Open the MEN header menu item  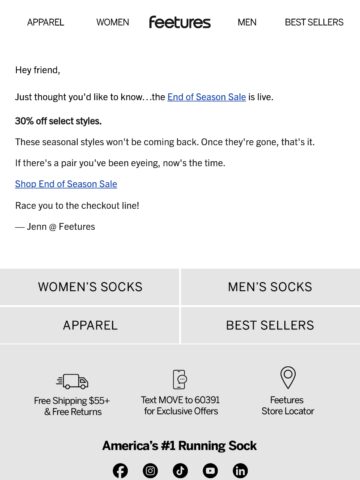(247, 22)
